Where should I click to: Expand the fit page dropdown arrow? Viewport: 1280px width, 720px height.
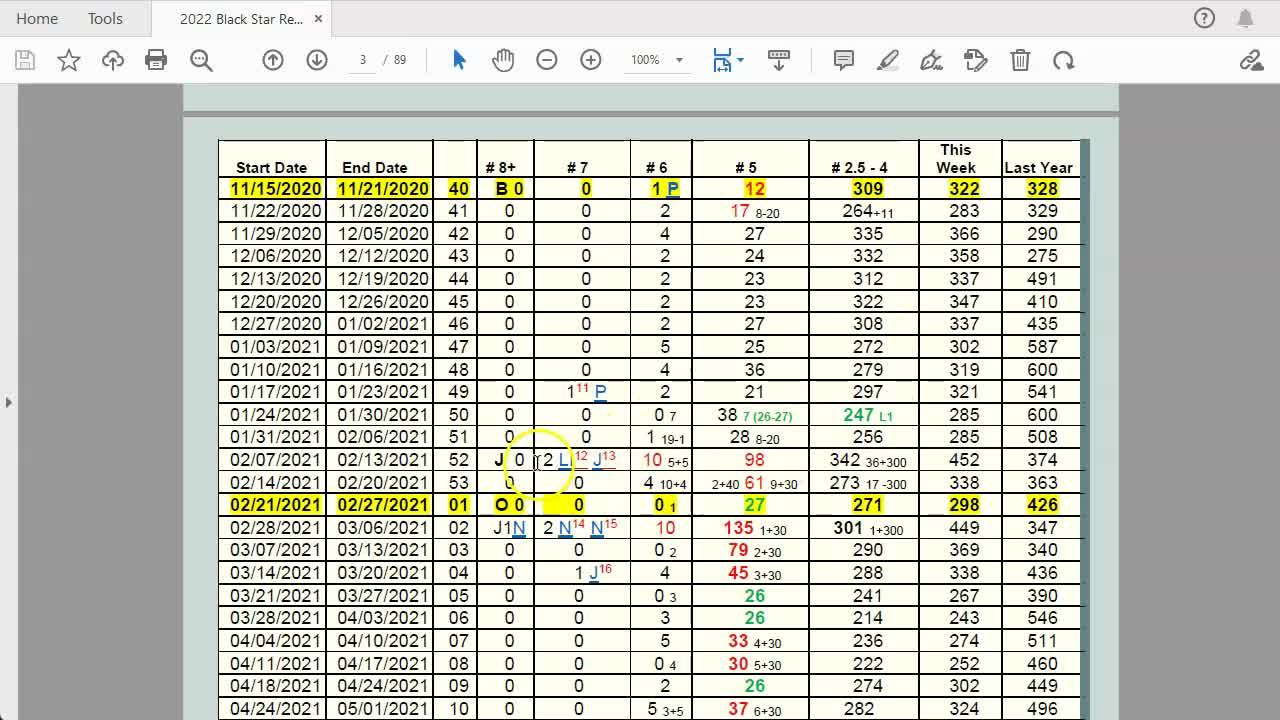coord(740,60)
